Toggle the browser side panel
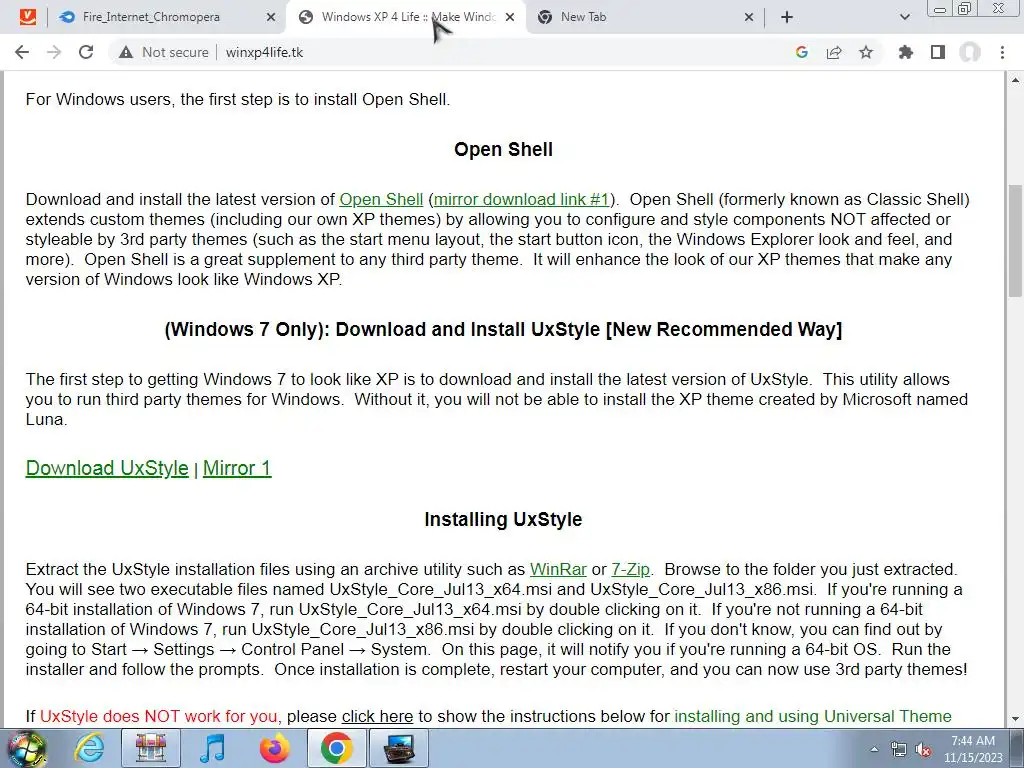Viewport: 1024px width, 768px height. point(938,52)
